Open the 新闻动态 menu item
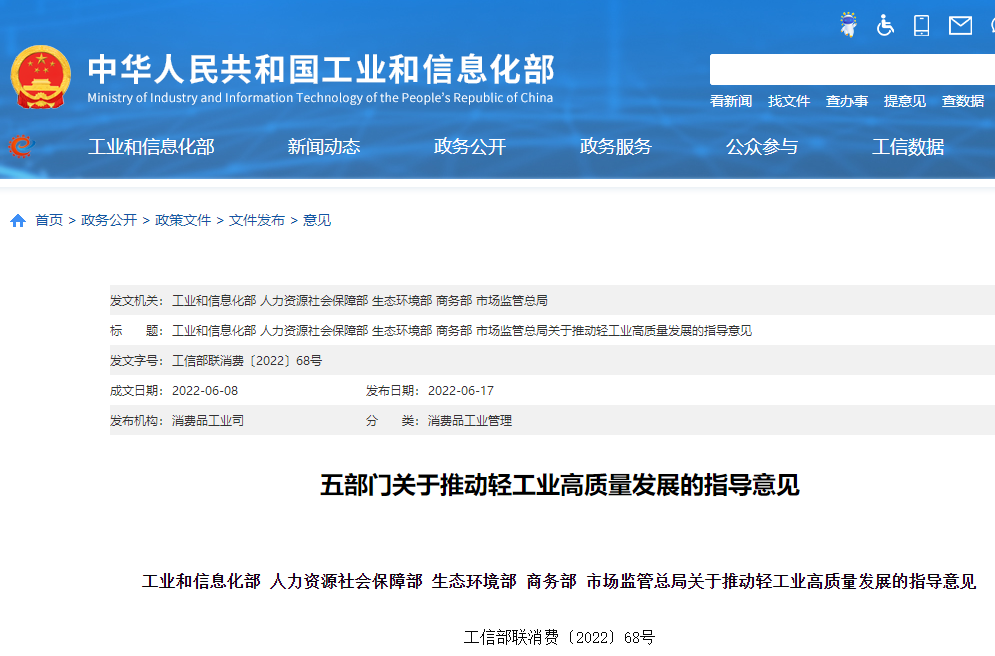Viewport: 995px width, 656px height. coord(324,147)
